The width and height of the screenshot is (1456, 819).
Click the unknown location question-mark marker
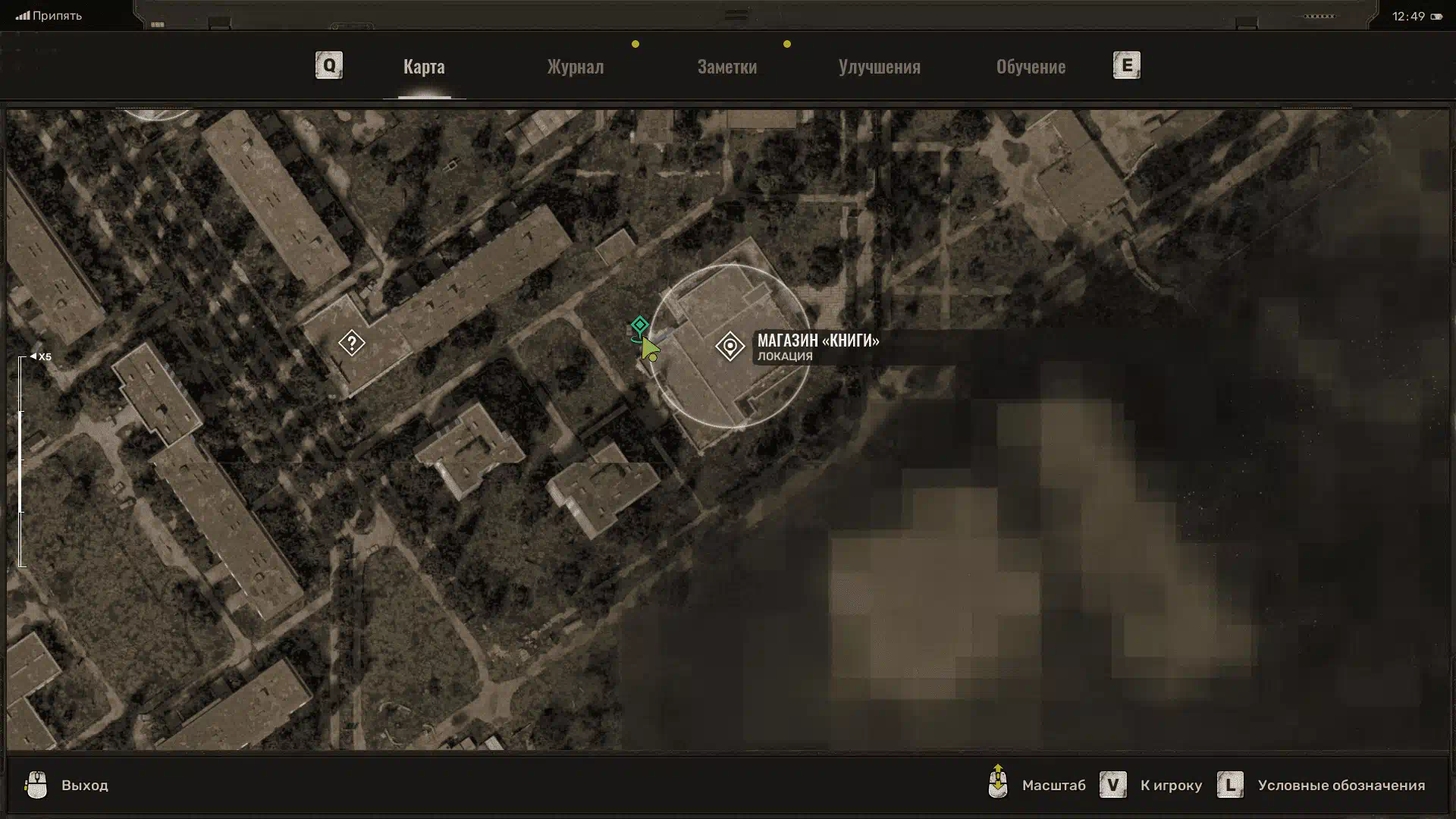pyautogui.click(x=351, y=343)
